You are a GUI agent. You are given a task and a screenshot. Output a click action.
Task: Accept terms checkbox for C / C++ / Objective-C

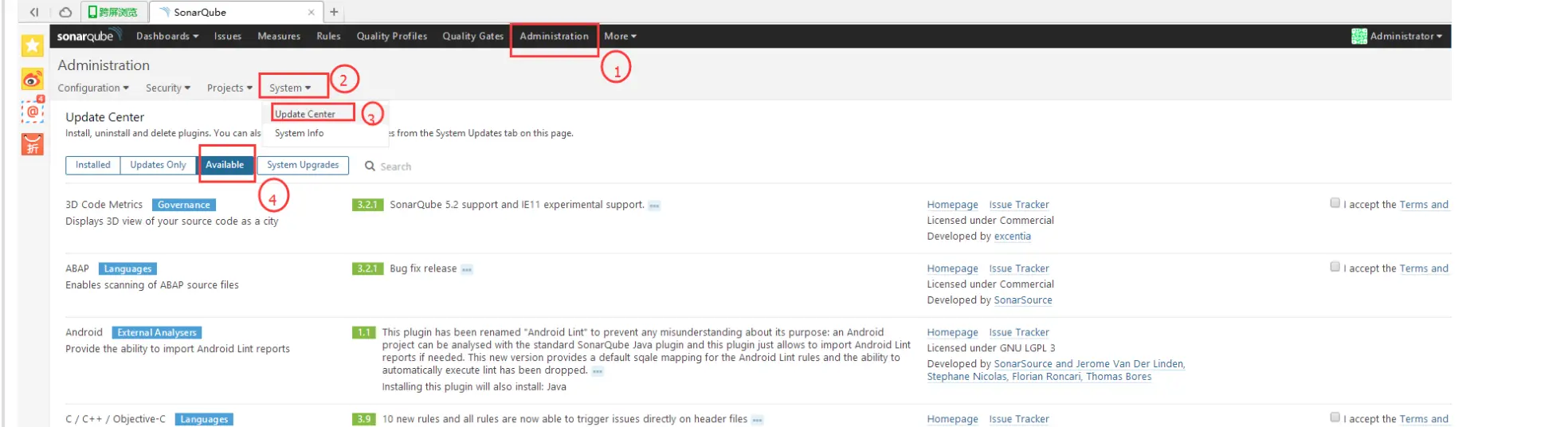[1335, 417]
